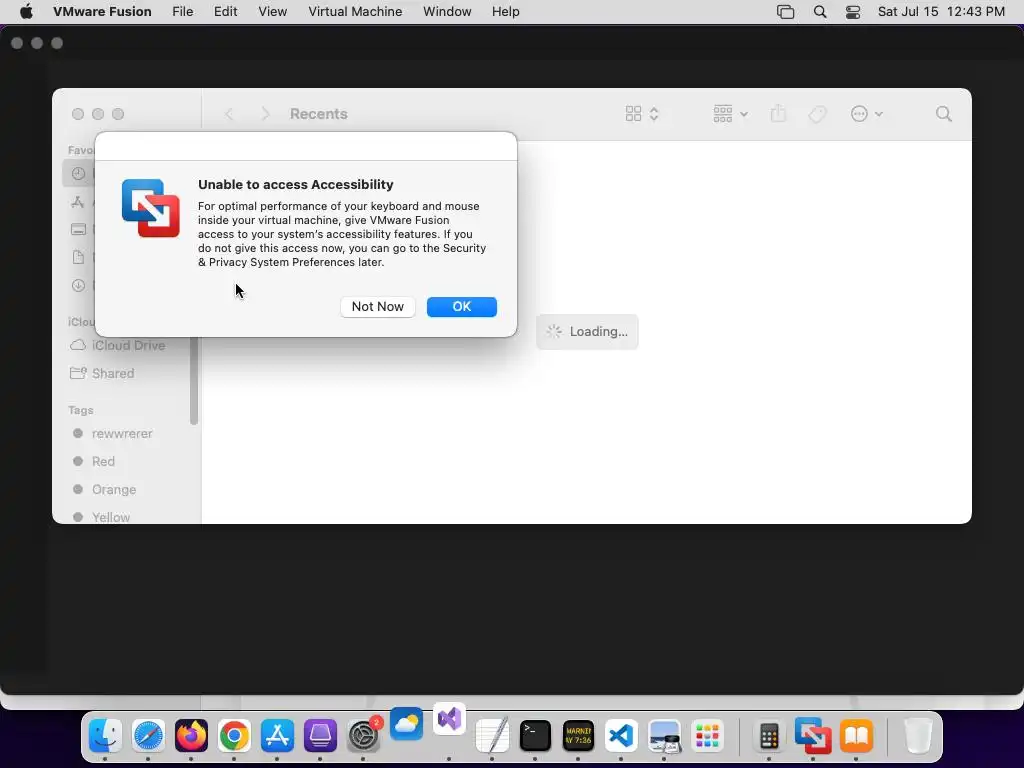Click the Finder Tags toolbar icon
This screenshot has width=1024, height=768.
point(817,114)
